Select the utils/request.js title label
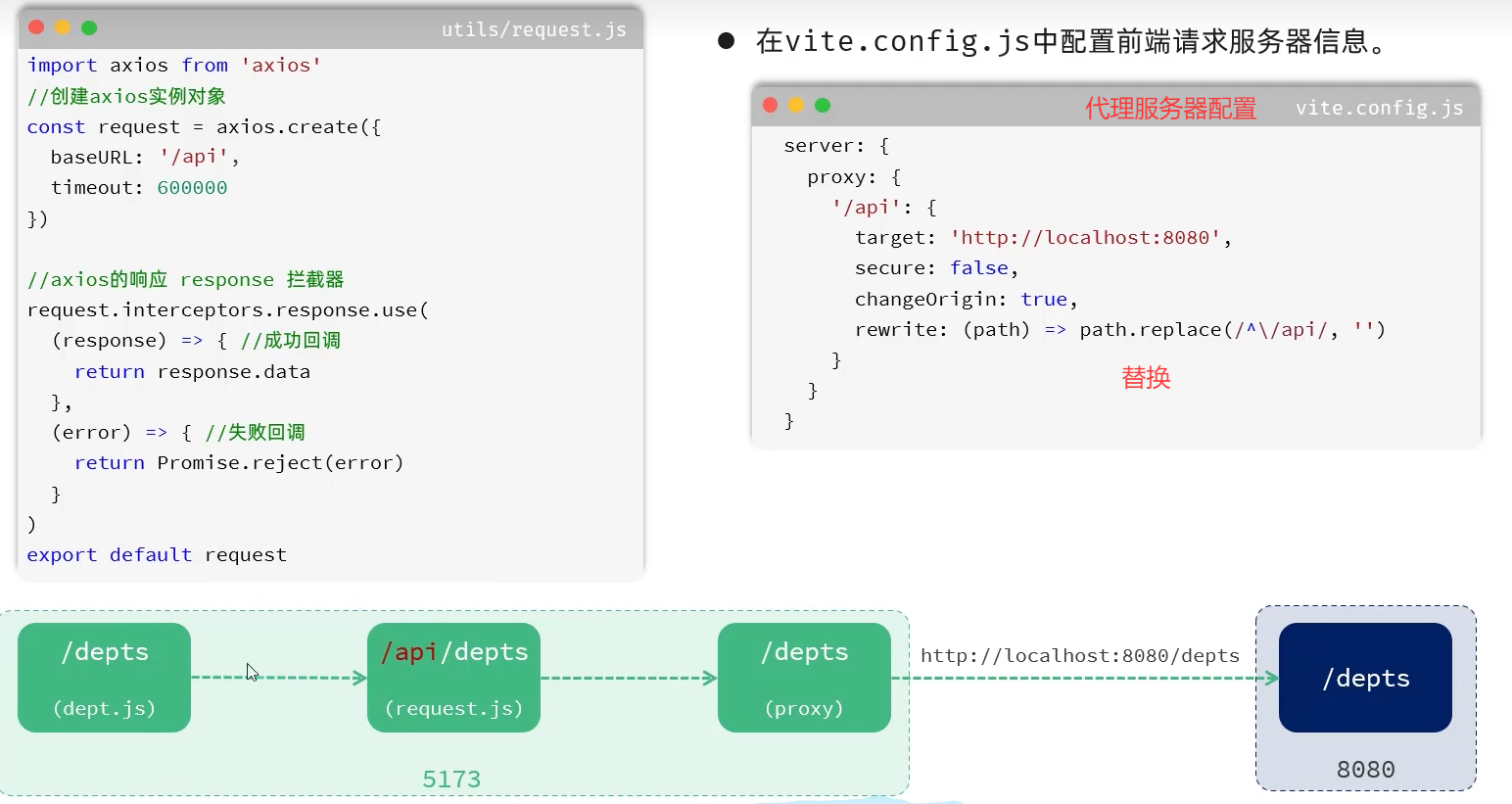 pyautogui.click(x=534, y=29)
